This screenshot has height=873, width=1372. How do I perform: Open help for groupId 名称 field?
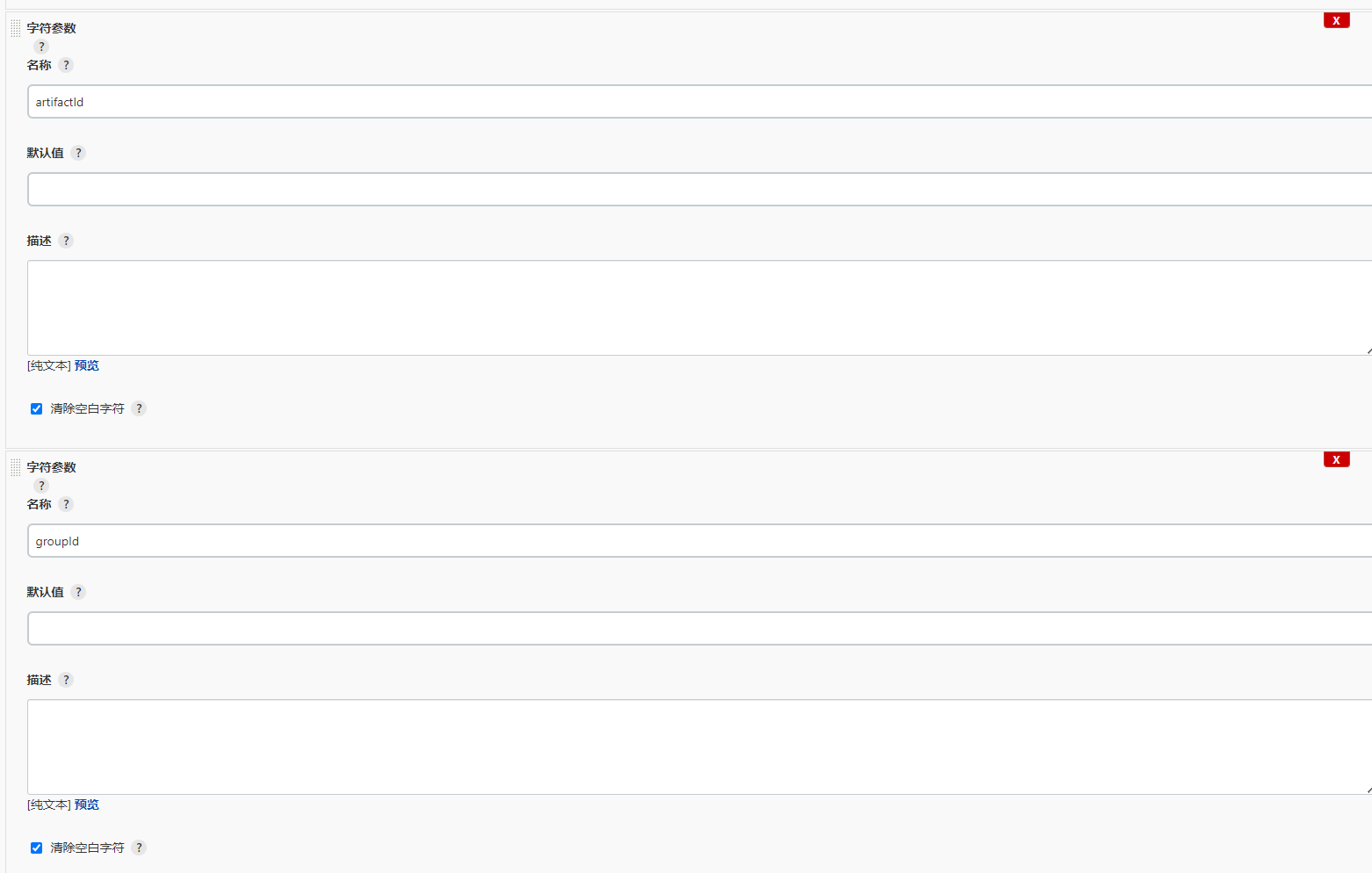(66, 504)
